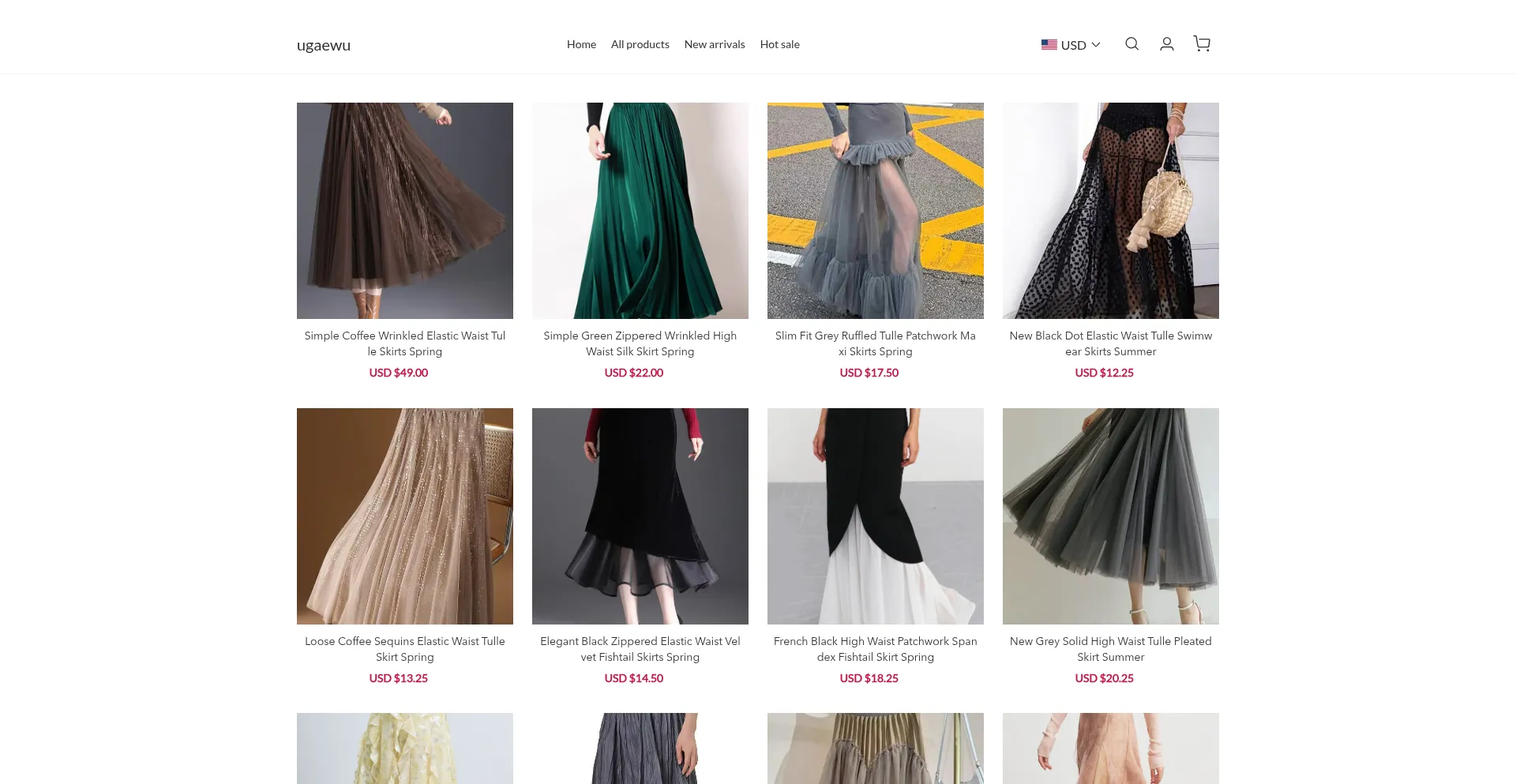The width and height of the screenshot is (1516, 784).
Task: Click the yellow ruffled skirt image
Action: pos(405,748)
